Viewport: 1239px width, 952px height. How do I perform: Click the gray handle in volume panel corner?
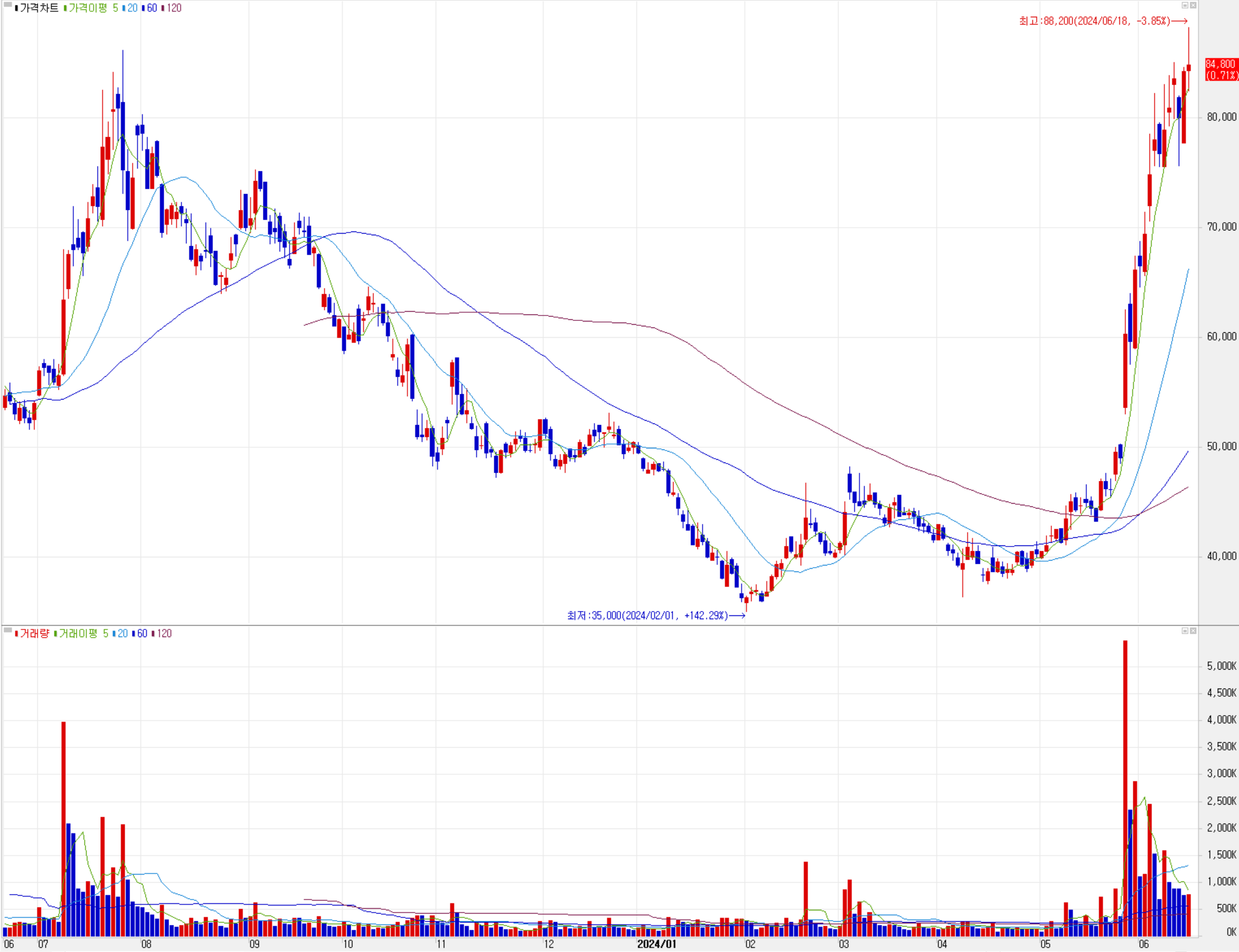(x=8, y=629)
